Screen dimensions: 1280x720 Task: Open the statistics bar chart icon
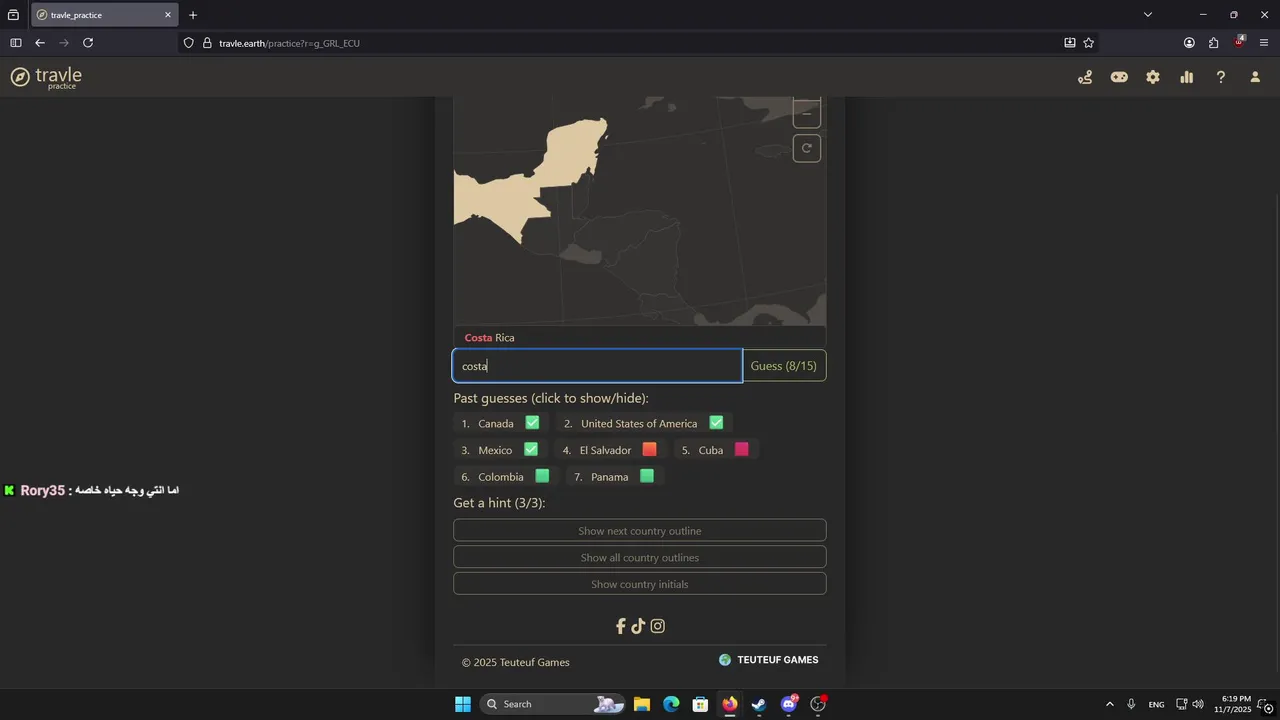pos(1187,77)
